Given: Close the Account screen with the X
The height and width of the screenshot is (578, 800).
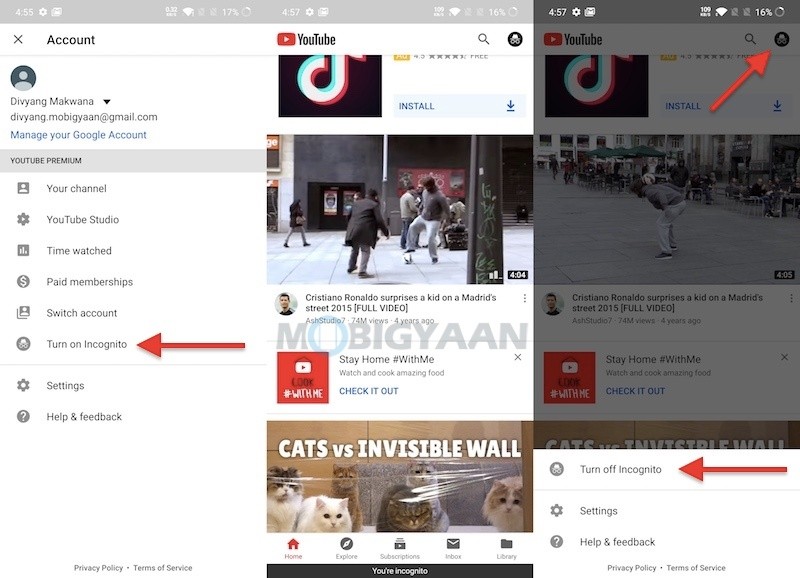Looking at the screenshot, I should tap(18, 39).
